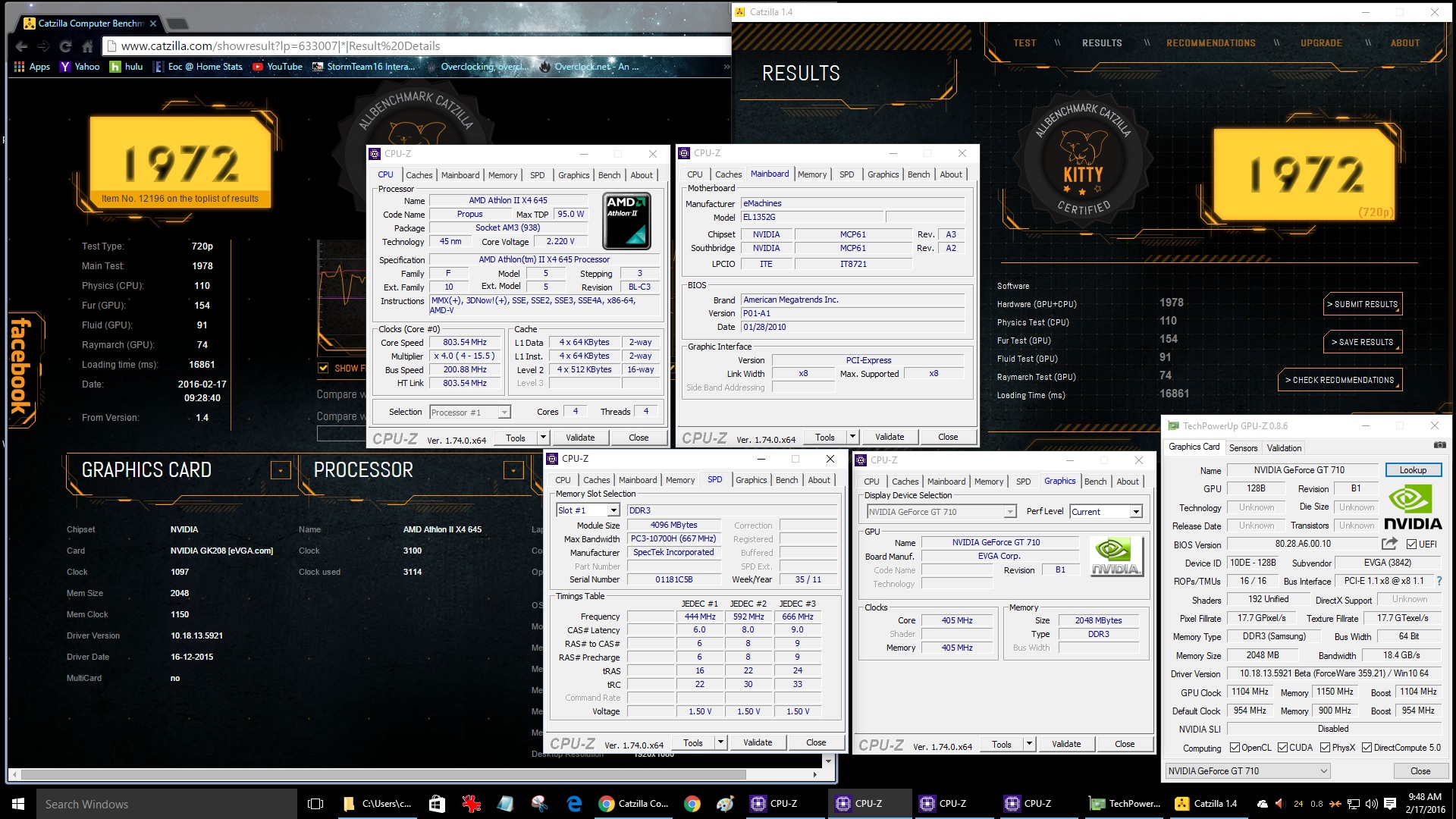Click the CHECK RECOMMENDATIONS button
Viewport: 1456px width, 819px height.
point(1340,380)
